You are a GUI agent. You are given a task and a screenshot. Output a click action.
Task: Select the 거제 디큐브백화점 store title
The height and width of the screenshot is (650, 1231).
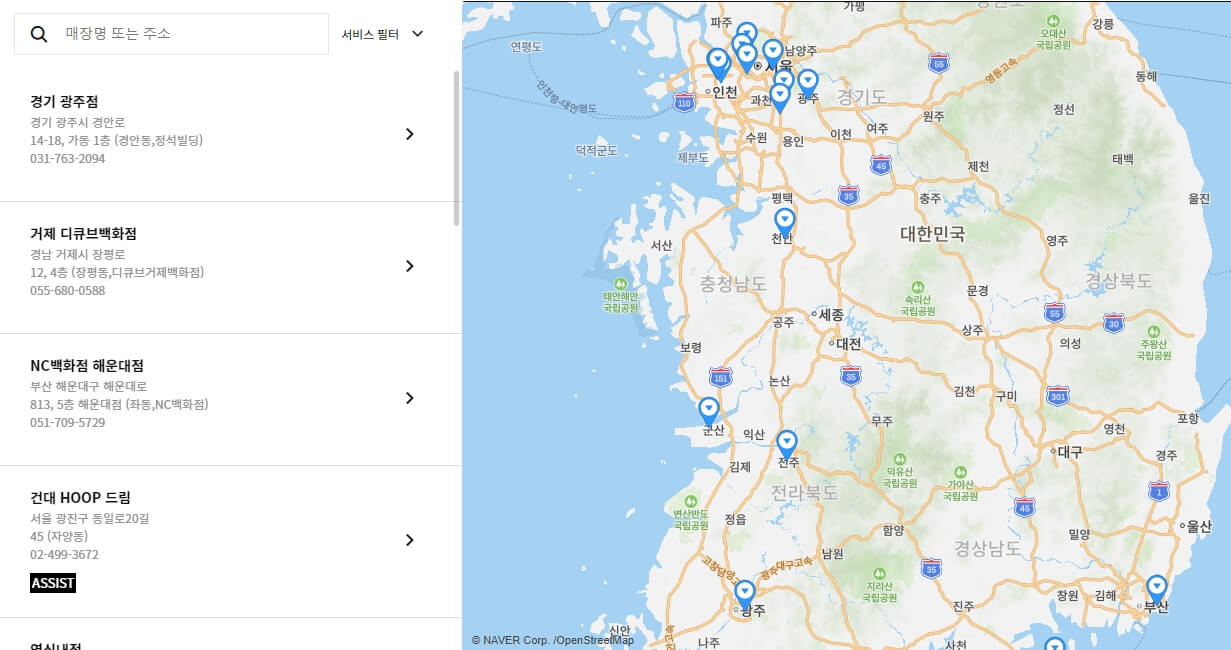point(83,234)
